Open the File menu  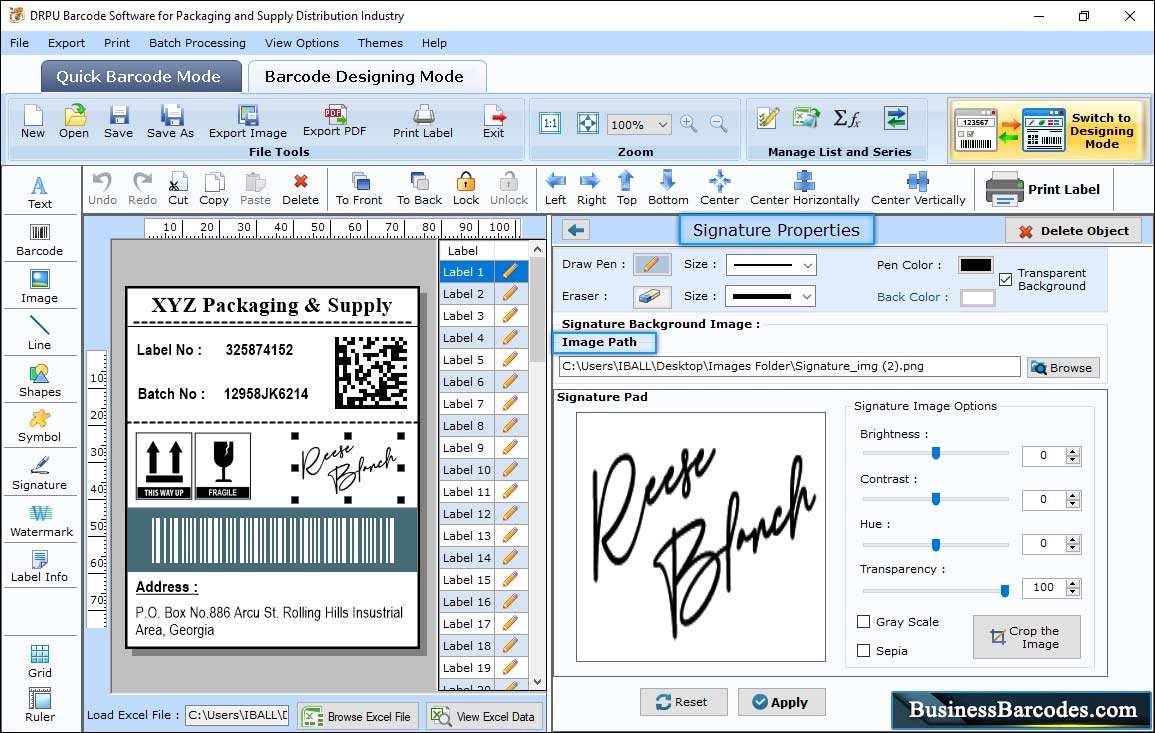pos(19,43)
